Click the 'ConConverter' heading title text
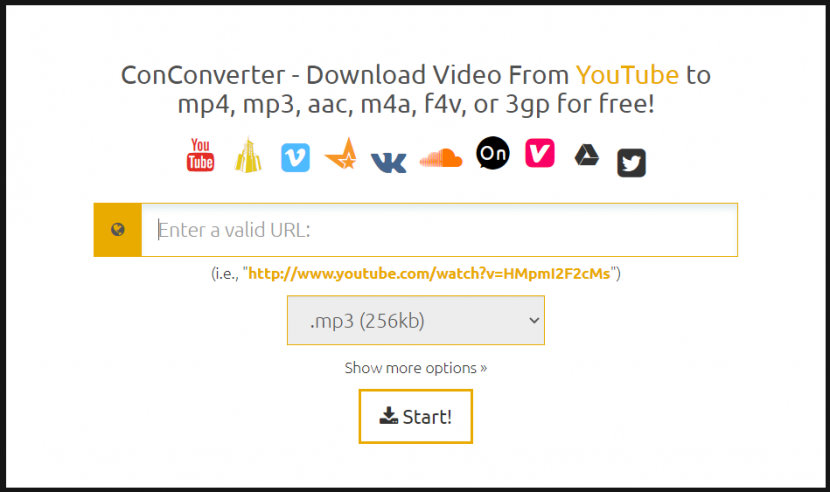This screenshot has width=830, height=492. point(203,75)
